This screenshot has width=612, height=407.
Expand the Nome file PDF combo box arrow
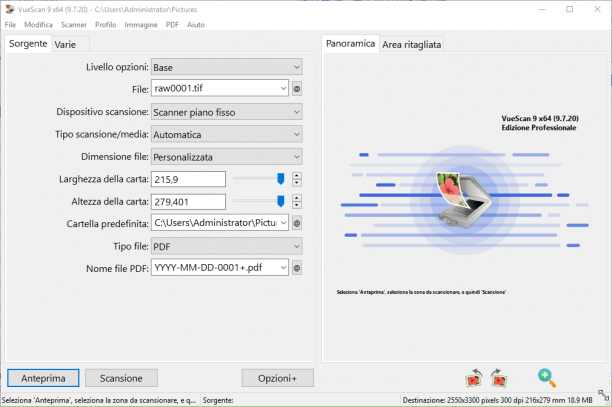tap(283, 268)
